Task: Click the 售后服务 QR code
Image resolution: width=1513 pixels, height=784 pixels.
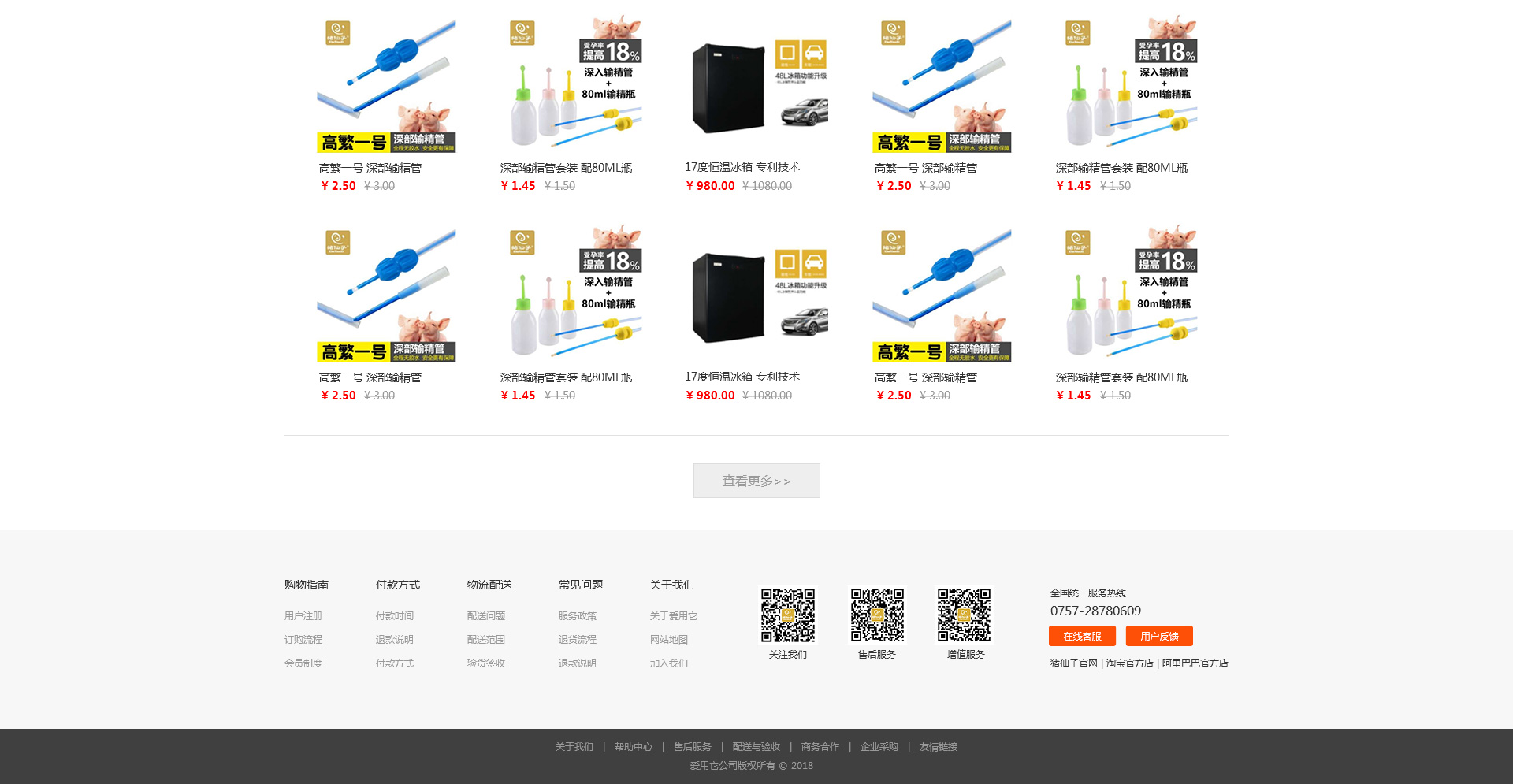Action: pyautogui.click(x=876, y=615)
